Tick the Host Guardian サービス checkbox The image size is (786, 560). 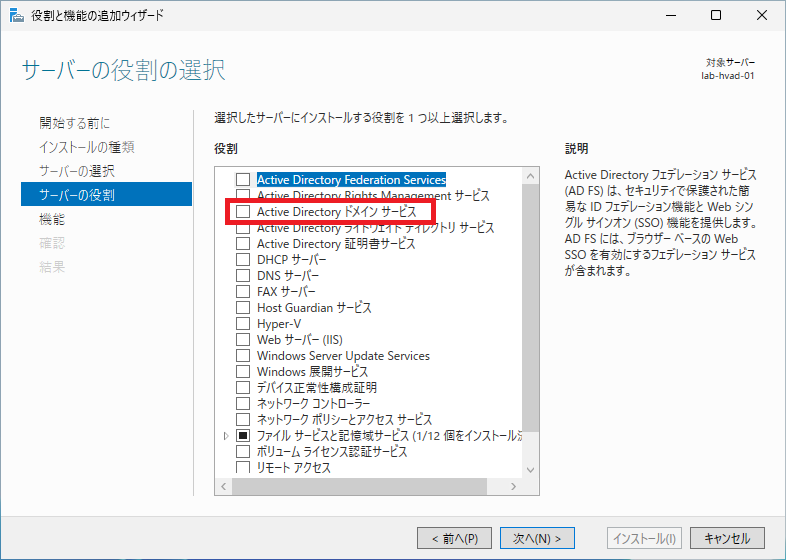pyautogui.click(x=243, y=308)
